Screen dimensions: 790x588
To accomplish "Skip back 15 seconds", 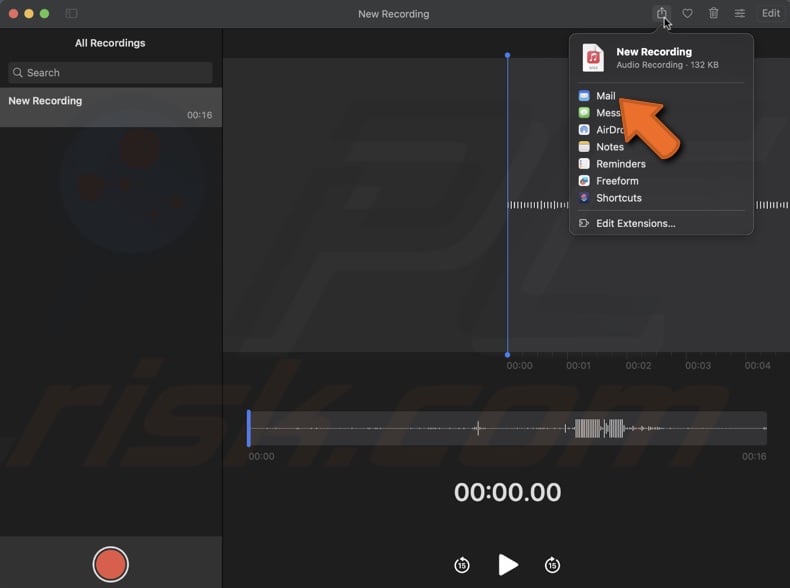I will click(461, 565).
